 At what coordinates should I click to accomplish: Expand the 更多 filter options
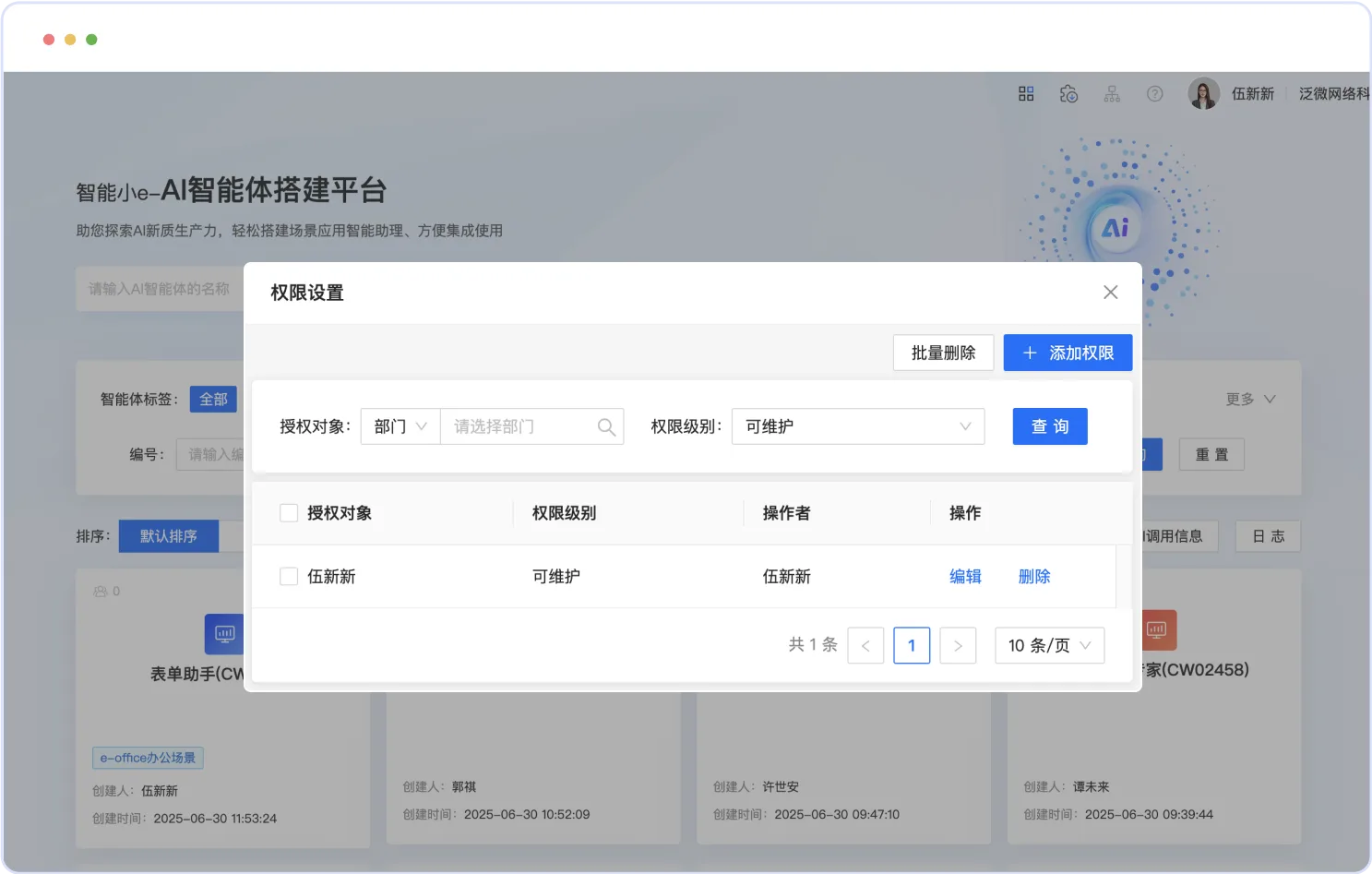tap(1250, 399)
